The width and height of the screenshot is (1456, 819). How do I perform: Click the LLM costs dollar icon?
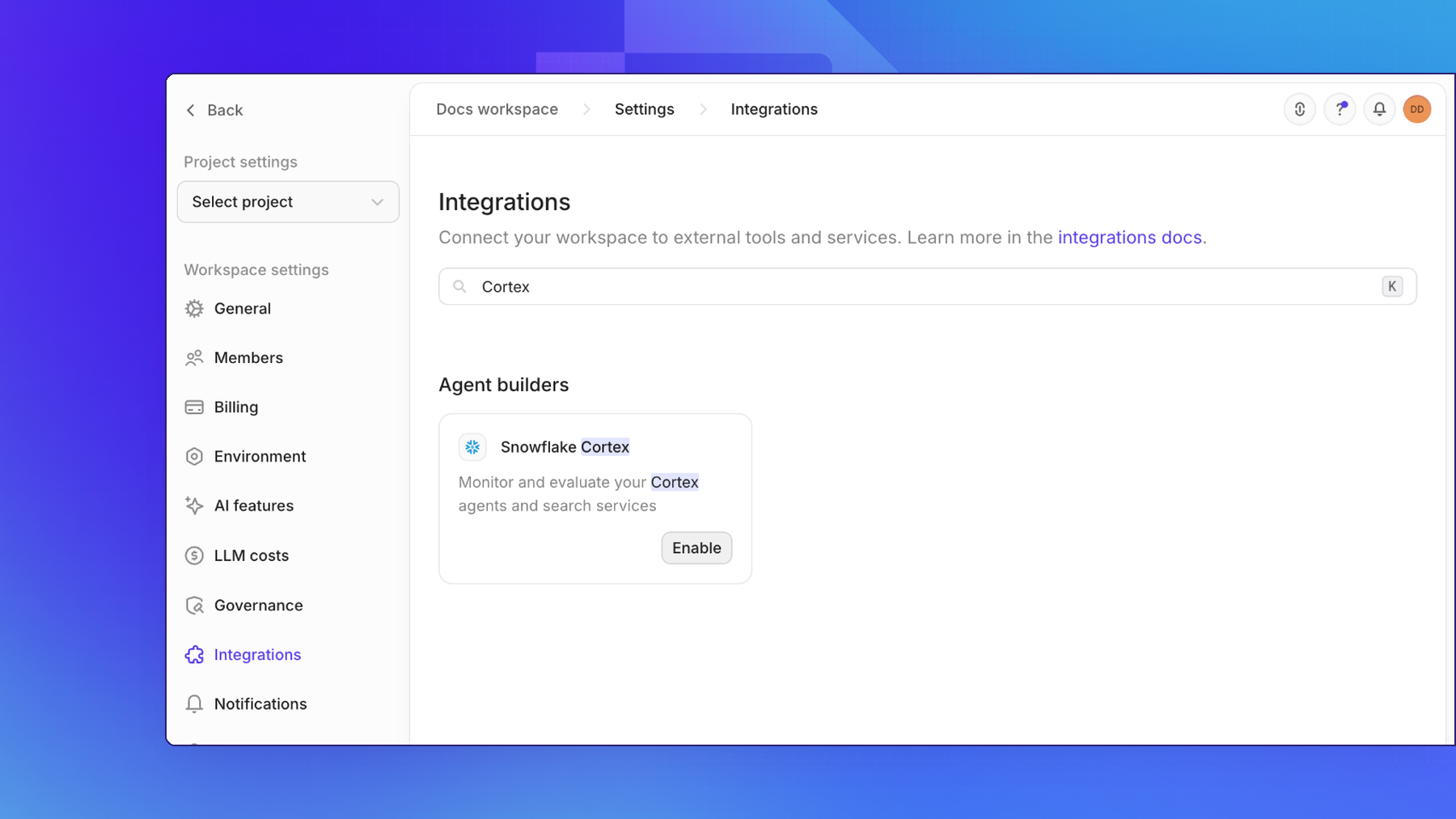194,556
